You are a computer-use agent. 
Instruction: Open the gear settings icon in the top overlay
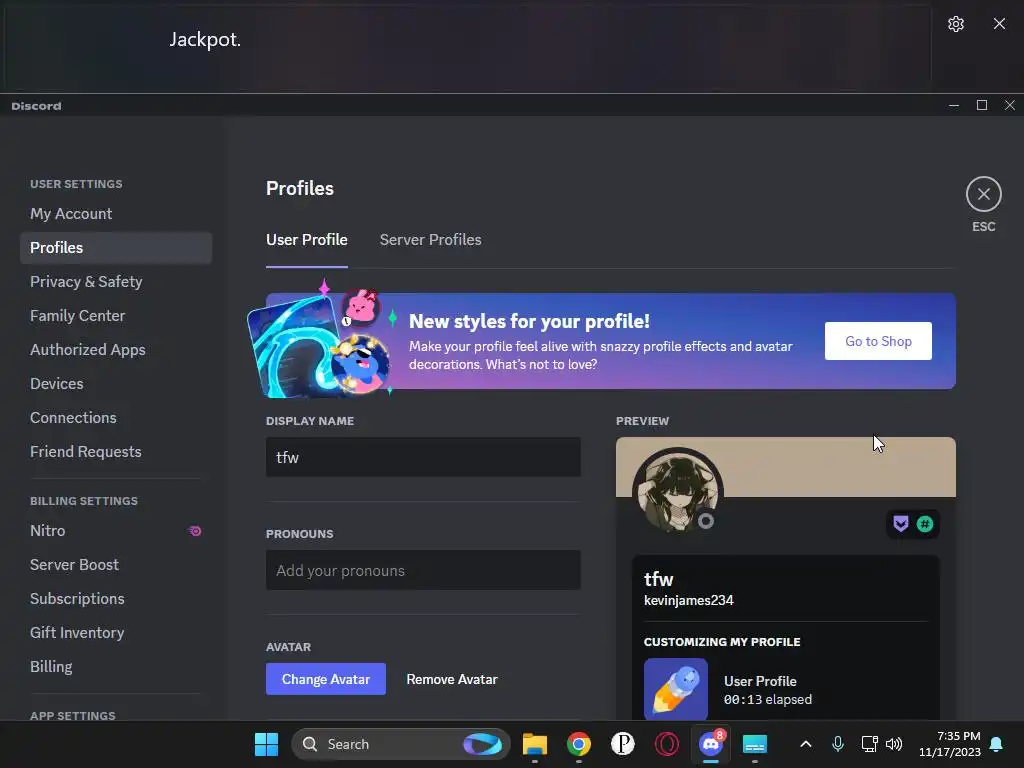coord(955,24)
